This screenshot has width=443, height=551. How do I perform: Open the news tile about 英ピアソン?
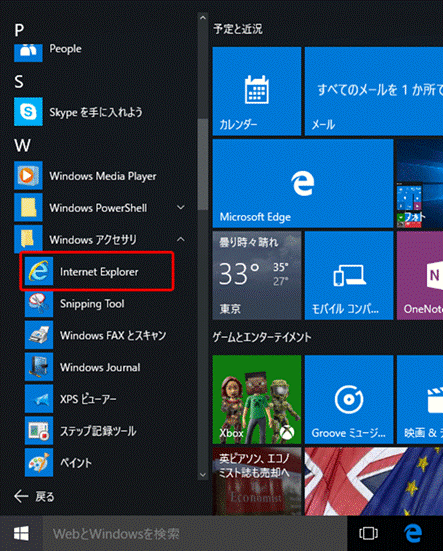point(257,481)
